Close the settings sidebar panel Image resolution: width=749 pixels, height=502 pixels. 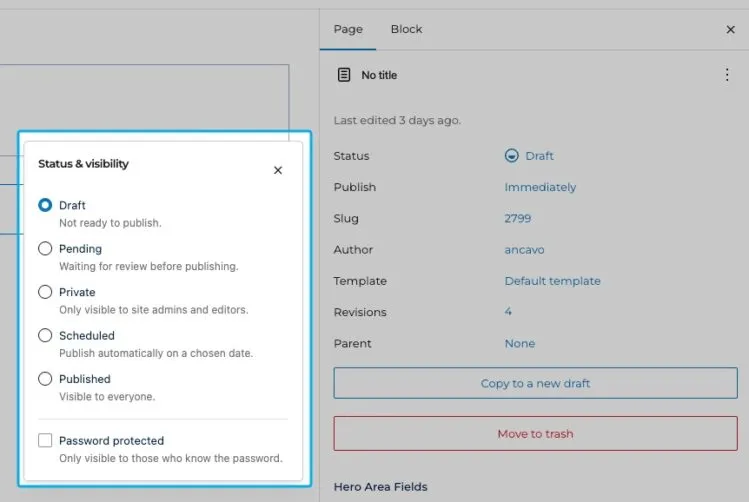click(x=730, y=30)
